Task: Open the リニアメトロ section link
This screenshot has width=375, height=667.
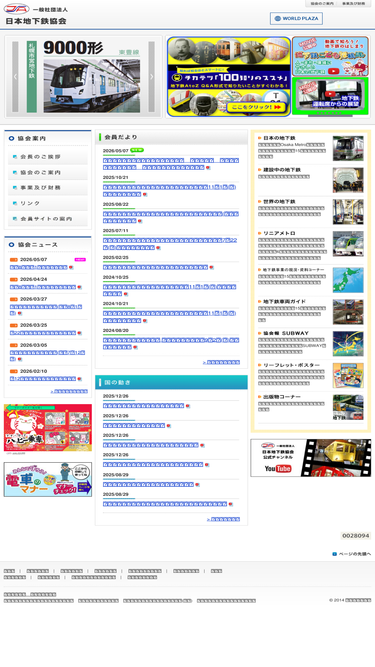Action: click(x=279, y=233)
